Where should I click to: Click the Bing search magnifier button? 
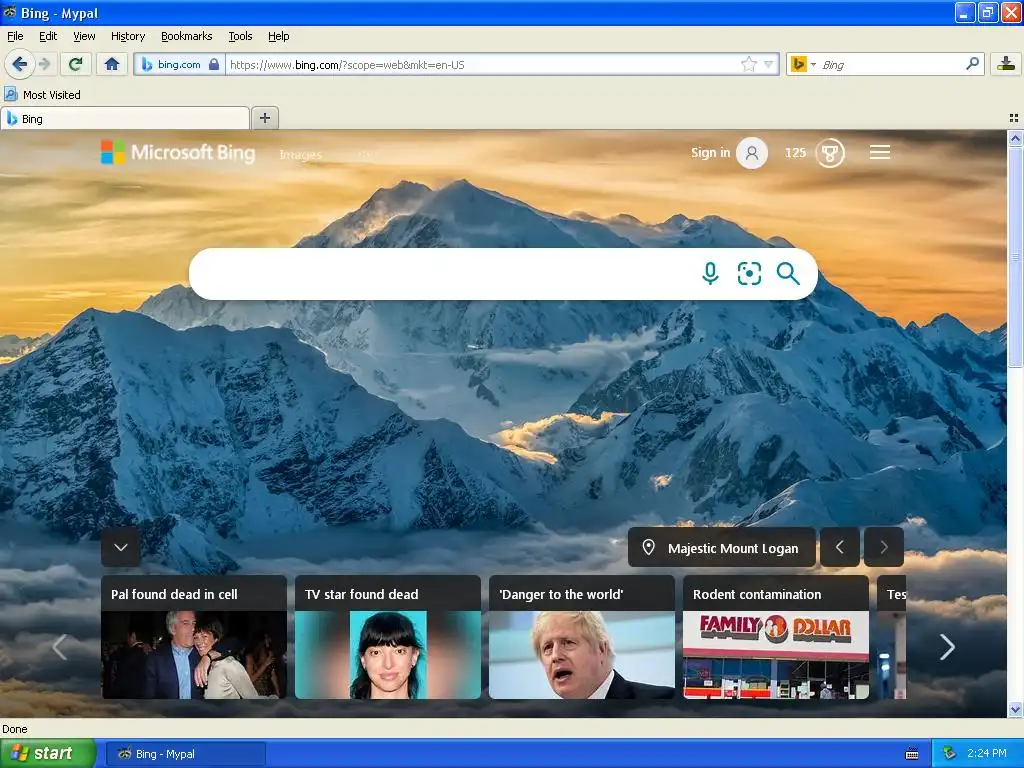[788, 274]
